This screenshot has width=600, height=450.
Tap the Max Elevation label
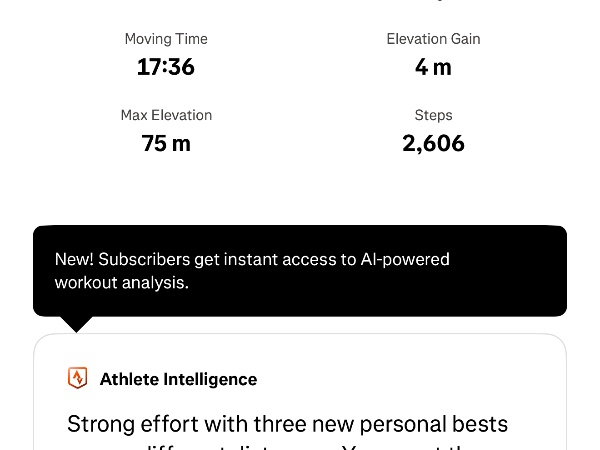(x=166, y=115)
